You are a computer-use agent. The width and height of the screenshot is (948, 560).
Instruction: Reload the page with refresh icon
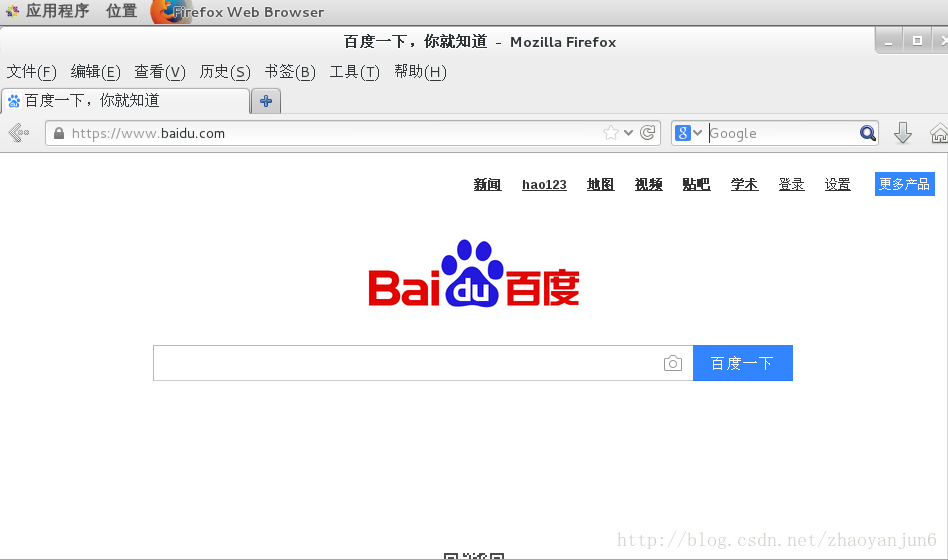coord(648,132)
